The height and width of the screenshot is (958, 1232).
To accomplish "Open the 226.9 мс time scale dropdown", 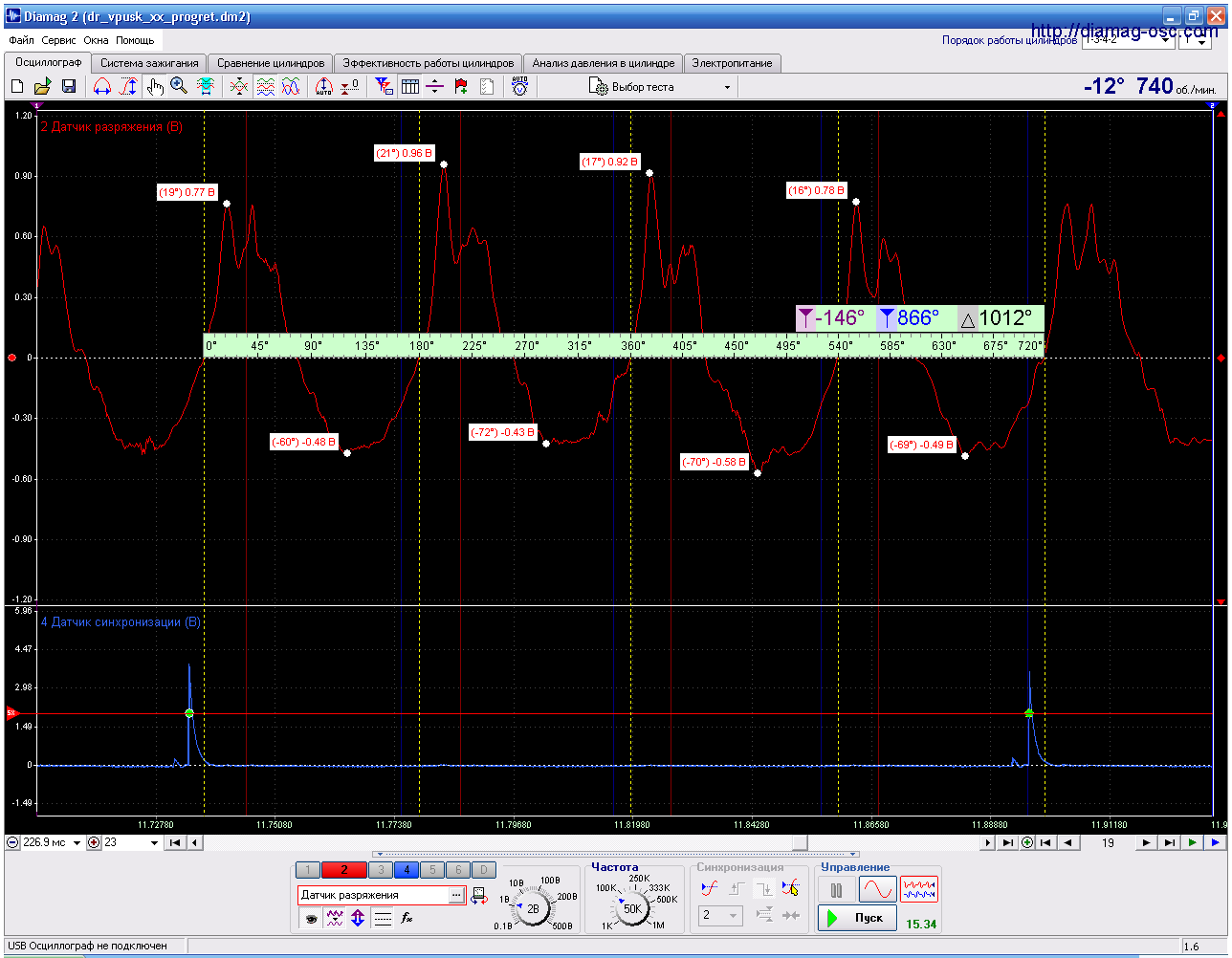I will pos(77,843).
